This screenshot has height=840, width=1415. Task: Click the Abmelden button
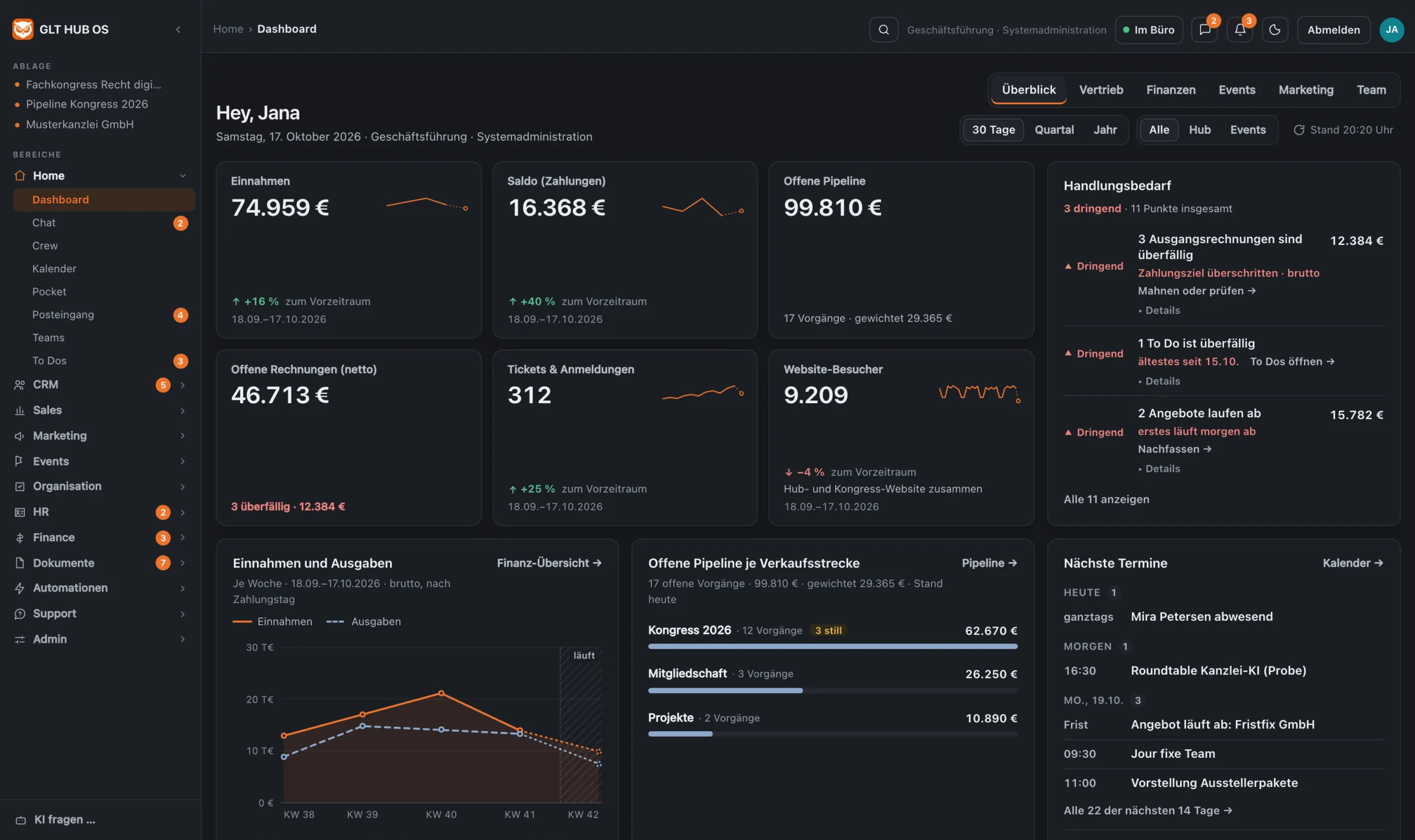click(x=1333, y=29)
